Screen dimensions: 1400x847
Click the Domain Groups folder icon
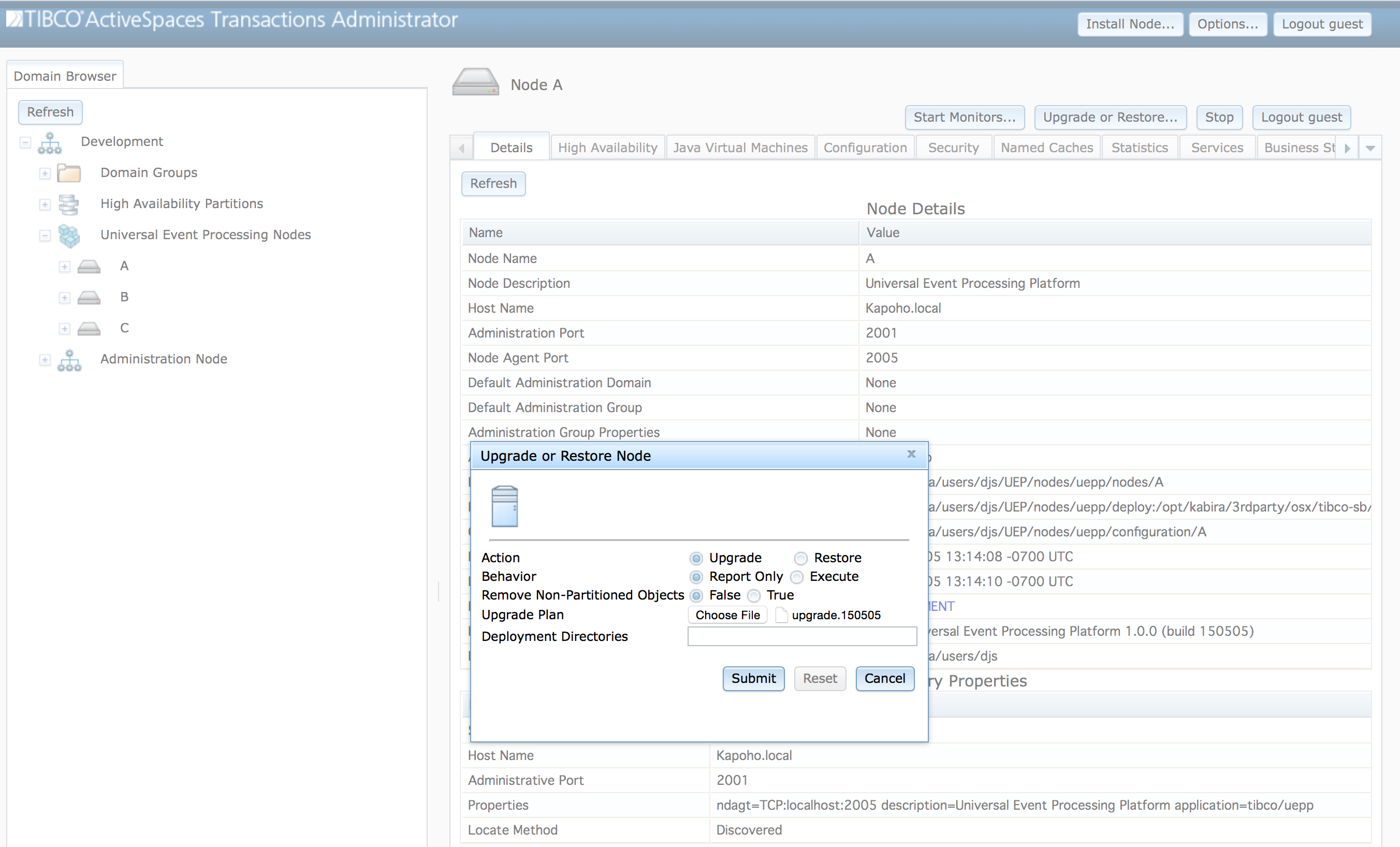coord(68,173)
